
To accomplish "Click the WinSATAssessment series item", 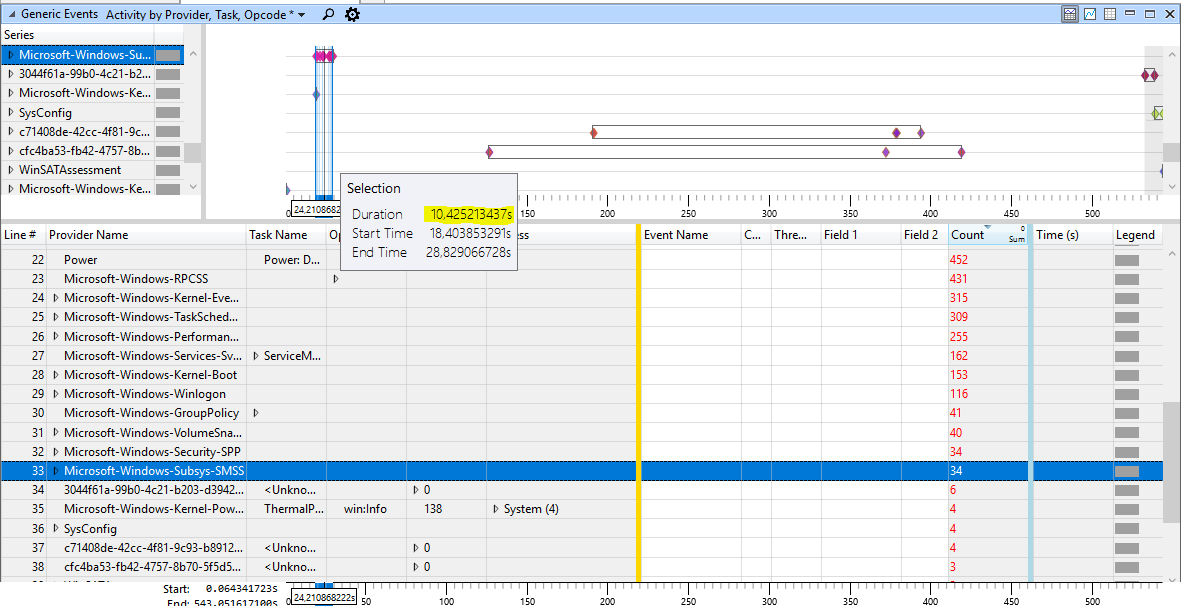I will click(70, 170).
